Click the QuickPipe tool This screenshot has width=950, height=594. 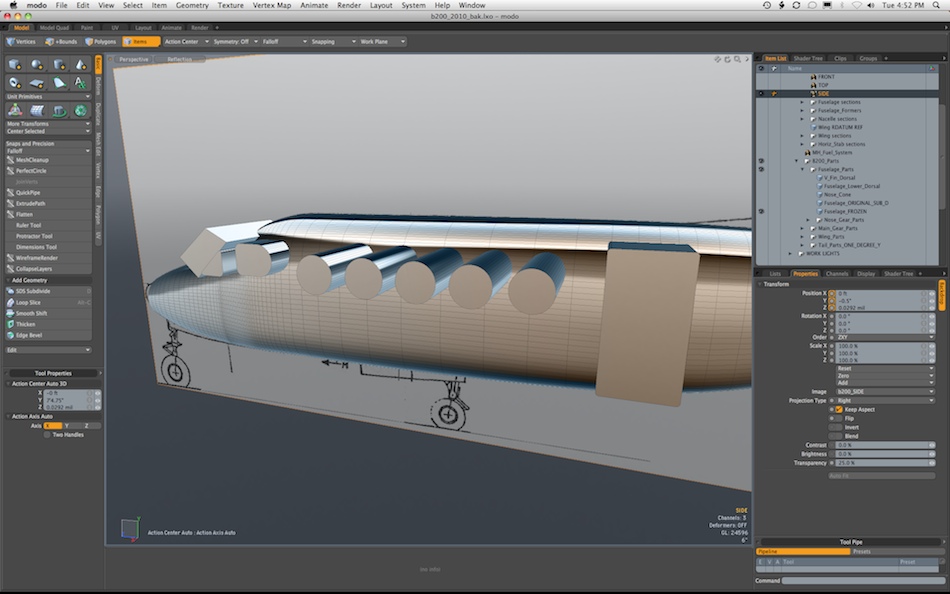coord(29,192)
